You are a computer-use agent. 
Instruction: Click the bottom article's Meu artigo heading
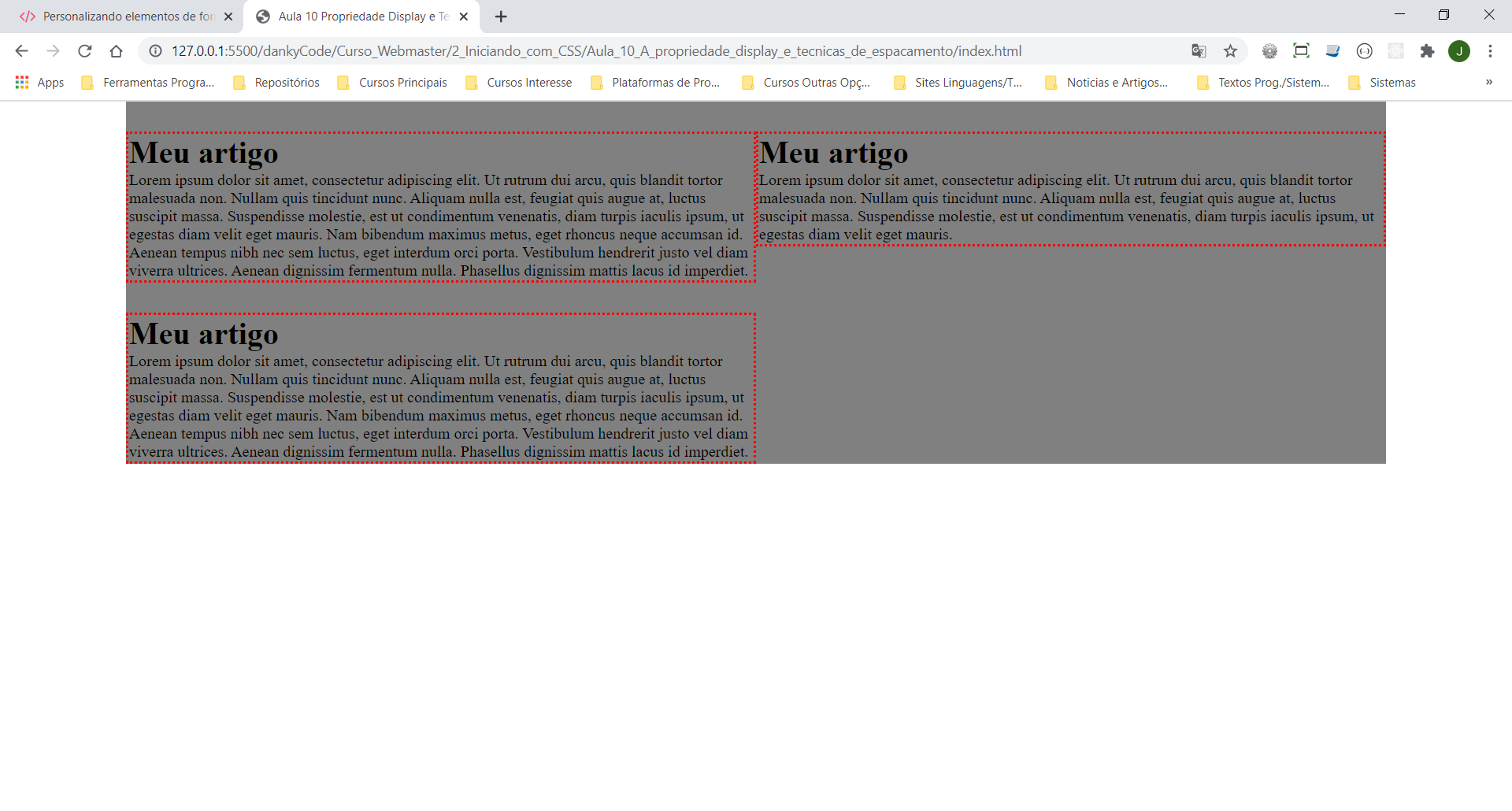click(x=204, y=334)
